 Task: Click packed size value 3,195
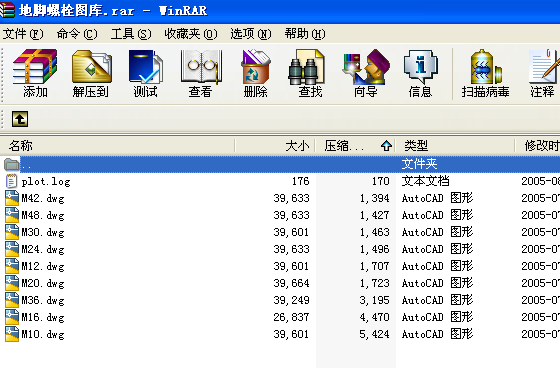coord(374,300)
